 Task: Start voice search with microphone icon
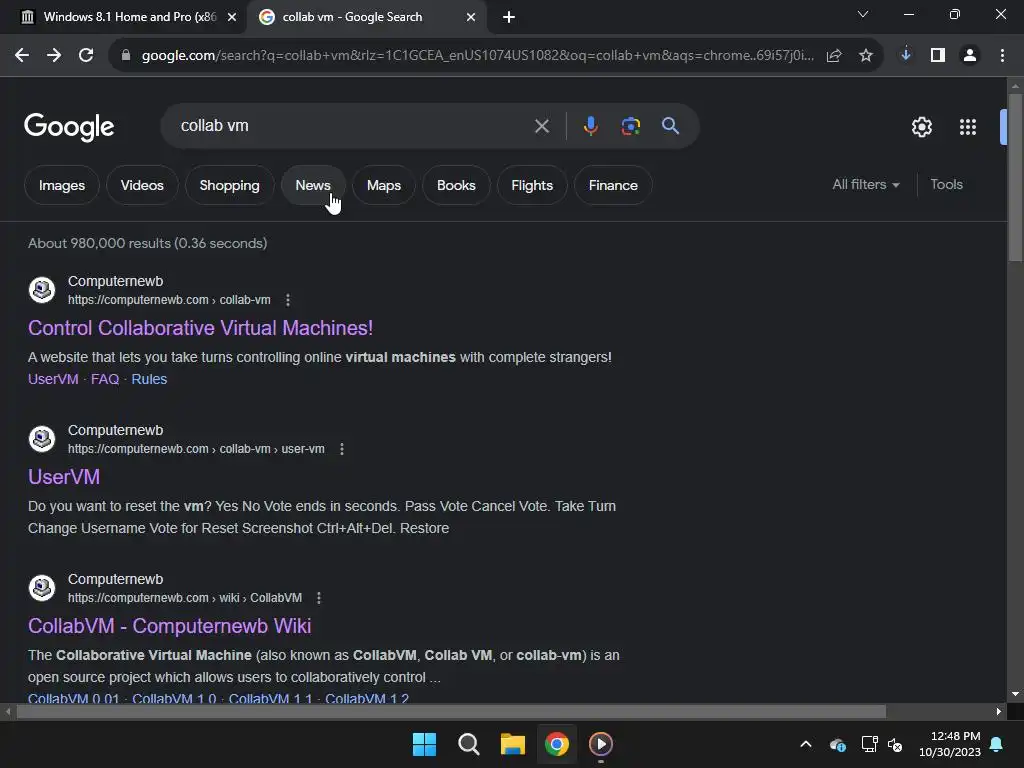point(590,125)
